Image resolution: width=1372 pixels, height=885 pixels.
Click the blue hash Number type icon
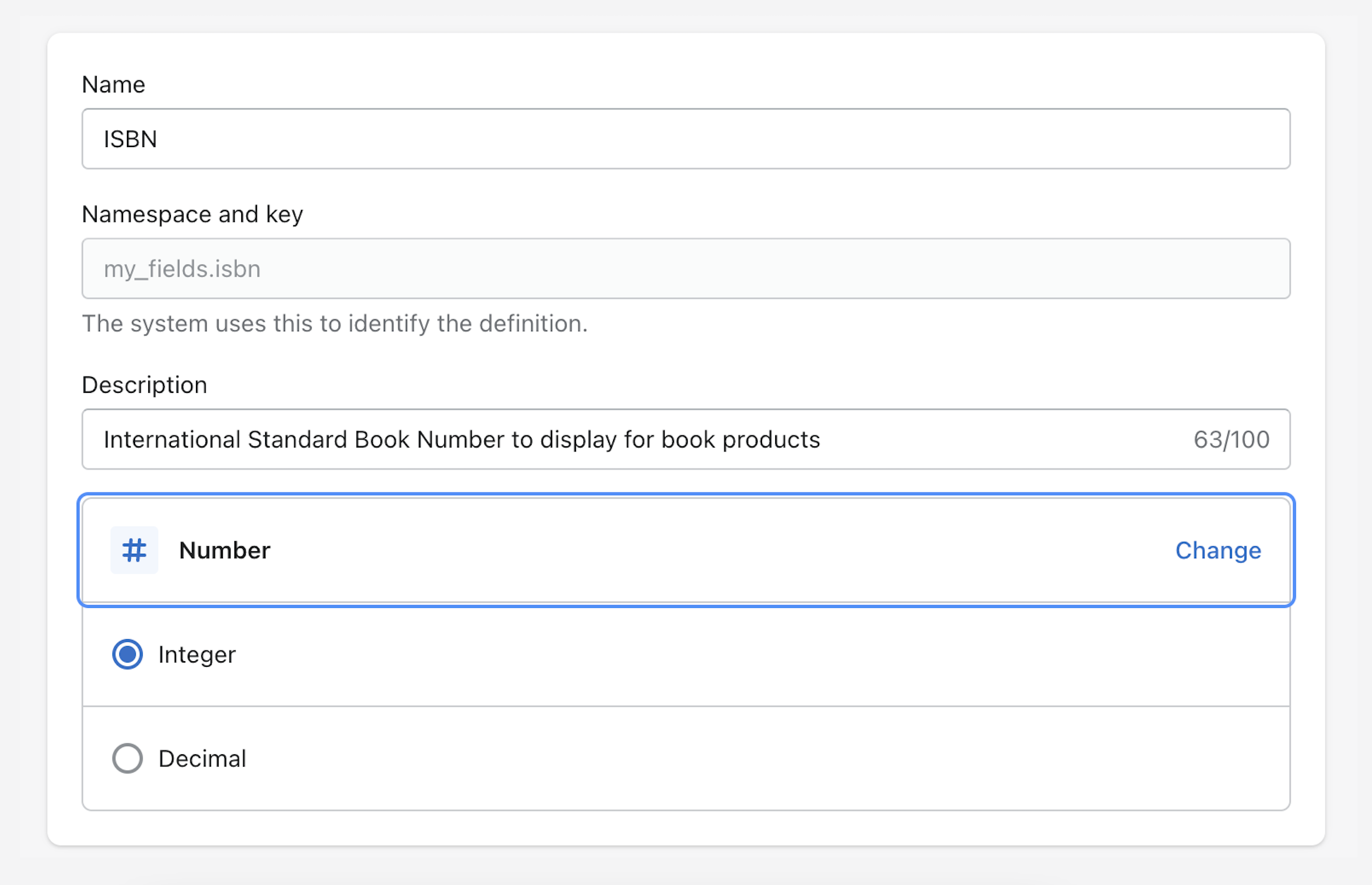pos(134,550)
